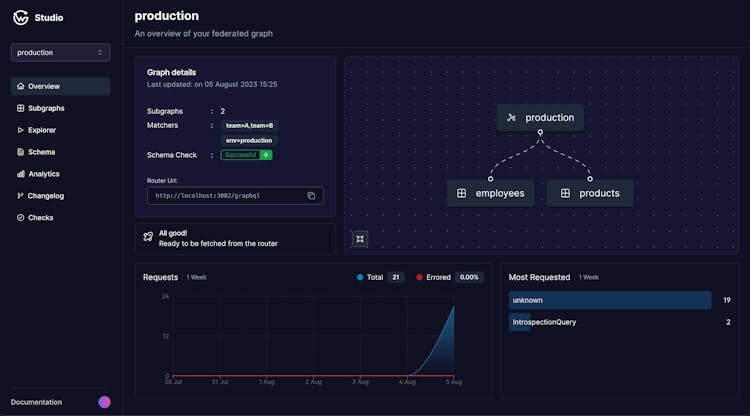The image size is (750, 416).
Task: Go to the Explorer page
Action: tap(41, 130)
